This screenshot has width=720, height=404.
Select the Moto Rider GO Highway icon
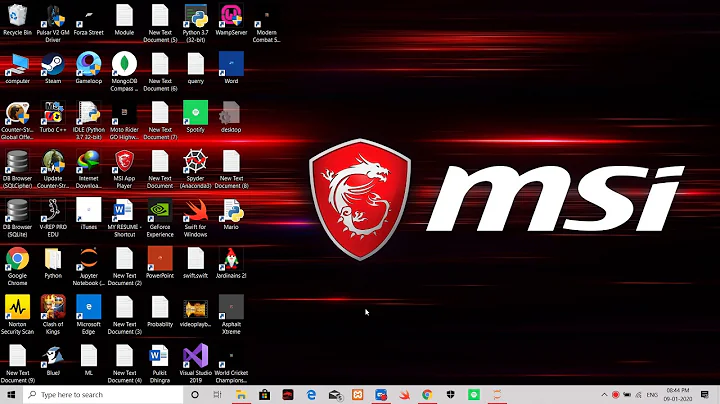[124, 120]
